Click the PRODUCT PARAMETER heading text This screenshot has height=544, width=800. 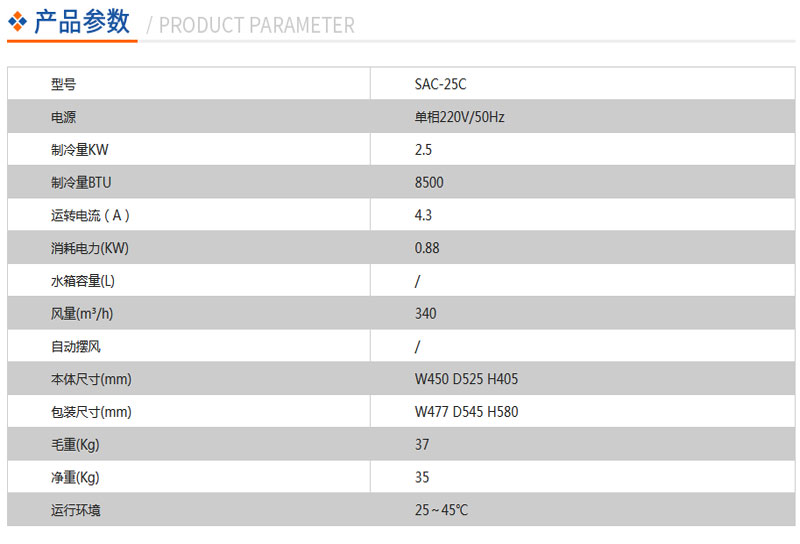[x=257, y=25]
